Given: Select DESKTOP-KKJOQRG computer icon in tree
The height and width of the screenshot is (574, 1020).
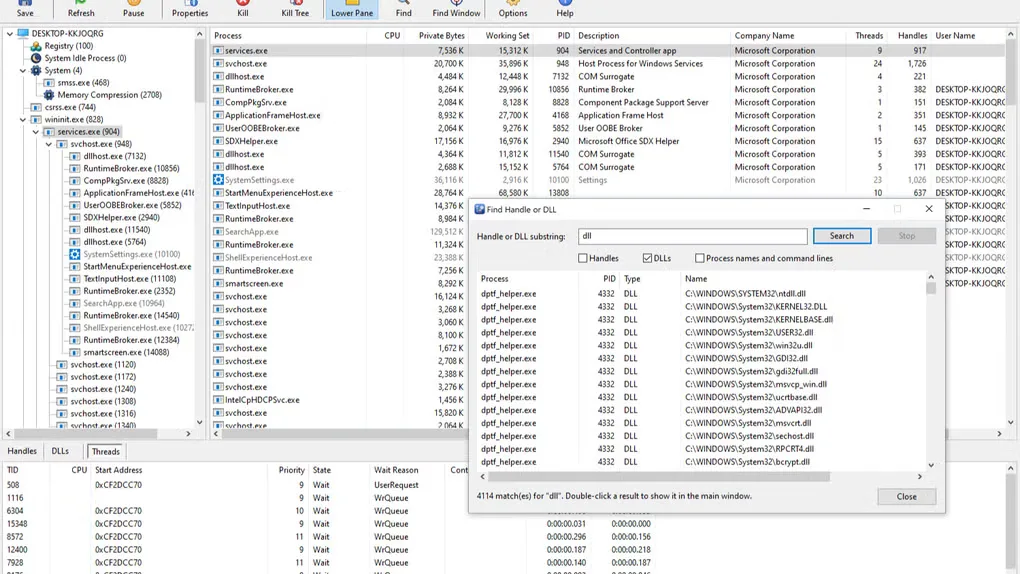Looking at the screenshot, I should pyautogui.click(x=23, y=33).
